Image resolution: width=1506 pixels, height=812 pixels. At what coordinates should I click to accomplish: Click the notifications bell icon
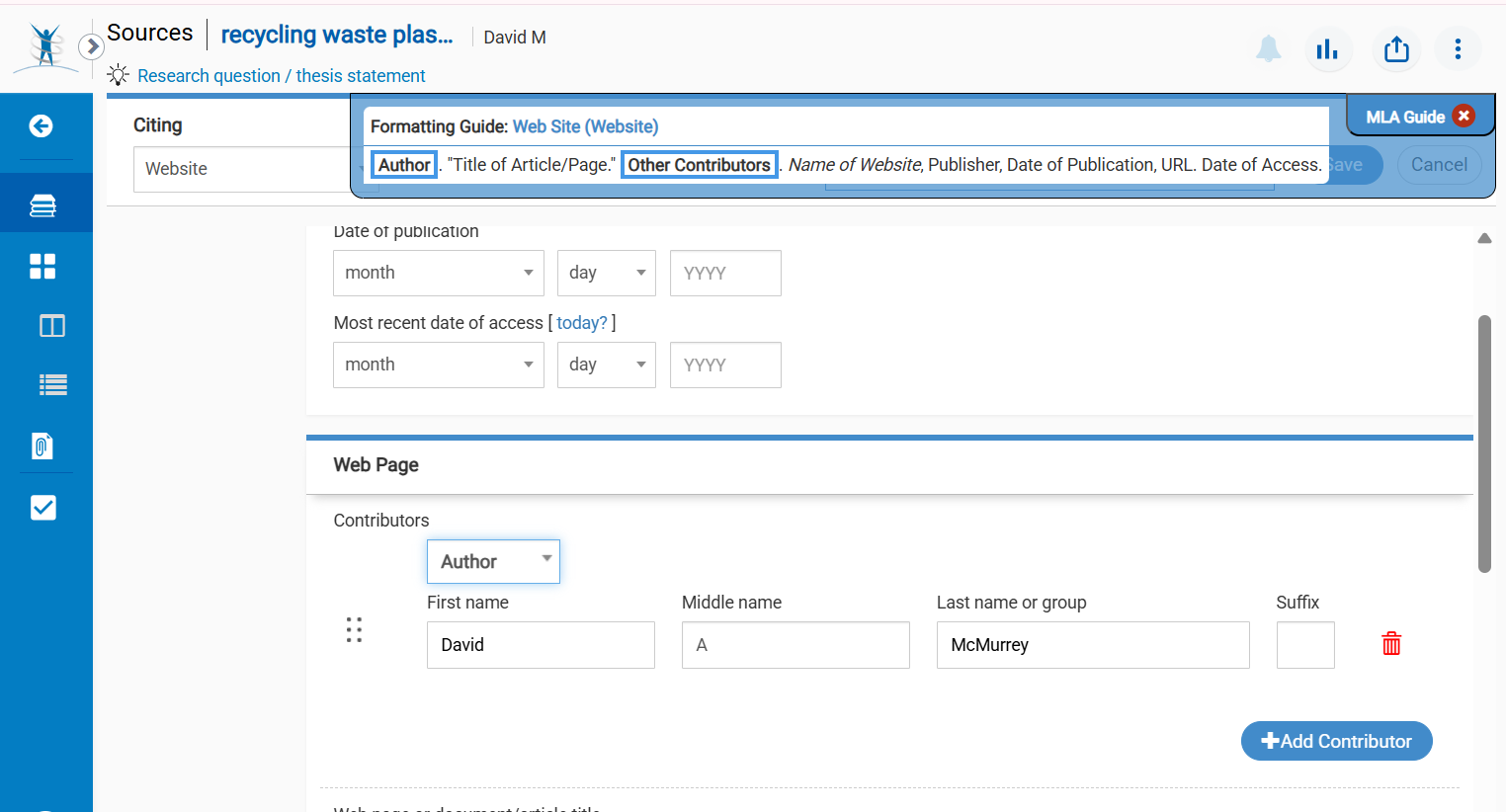click(x=1268, y=48)
